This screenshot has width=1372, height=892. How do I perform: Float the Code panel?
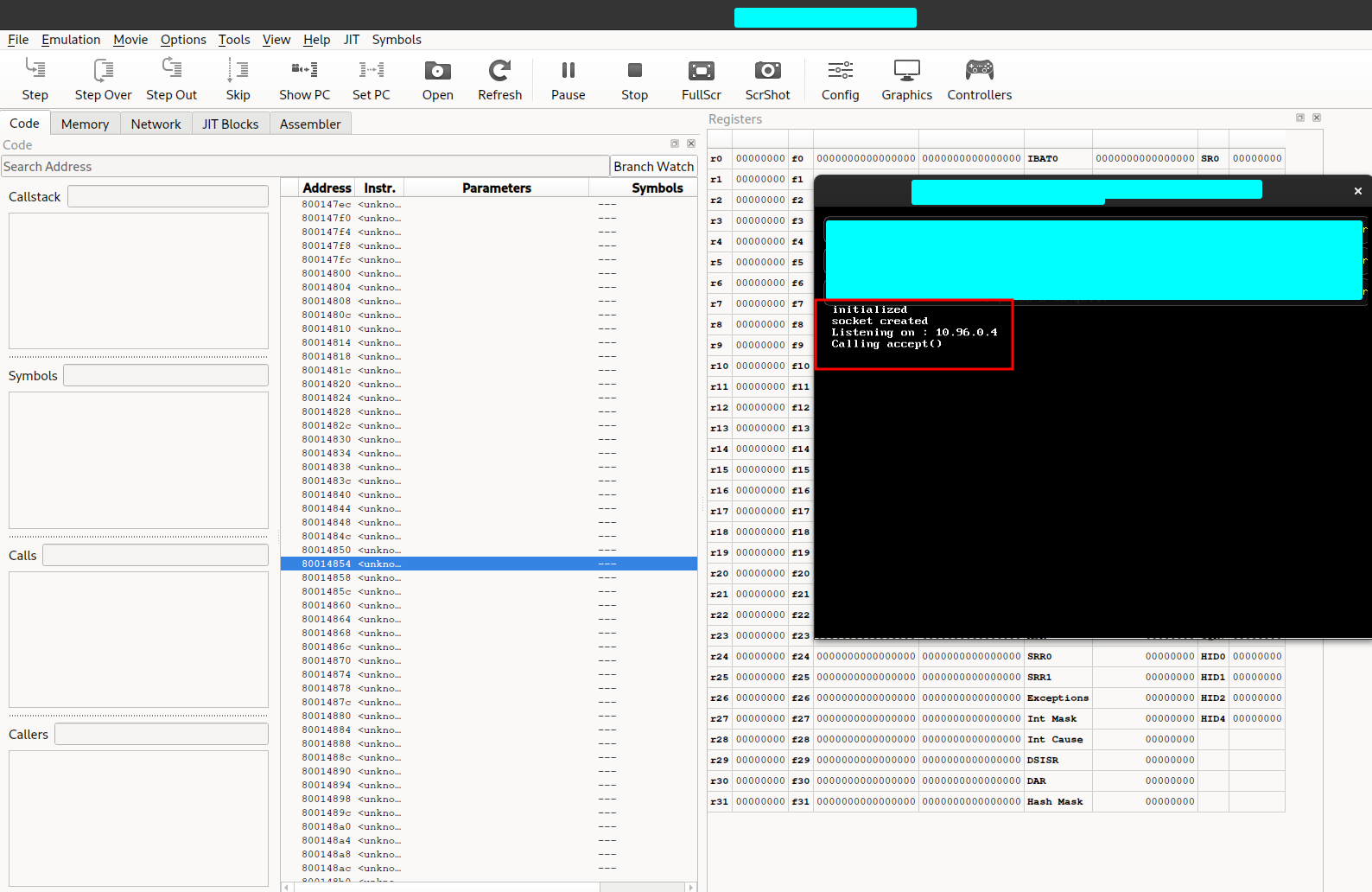coord(675,143)
